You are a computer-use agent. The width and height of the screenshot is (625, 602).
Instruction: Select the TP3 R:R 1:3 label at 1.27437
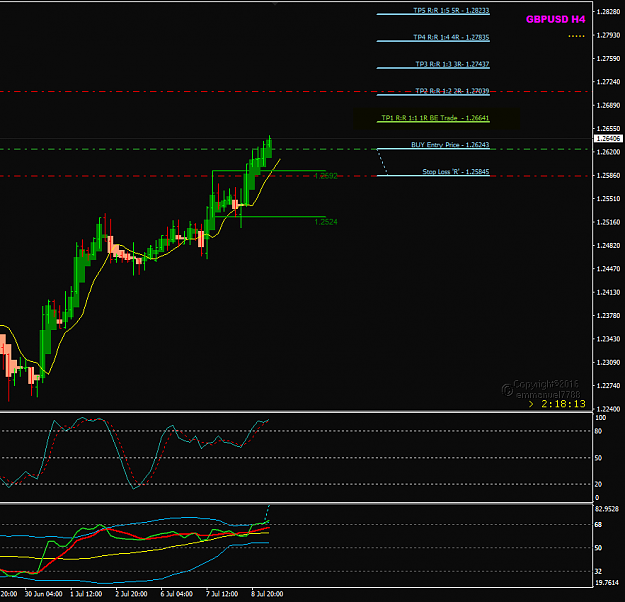(452, 64)
